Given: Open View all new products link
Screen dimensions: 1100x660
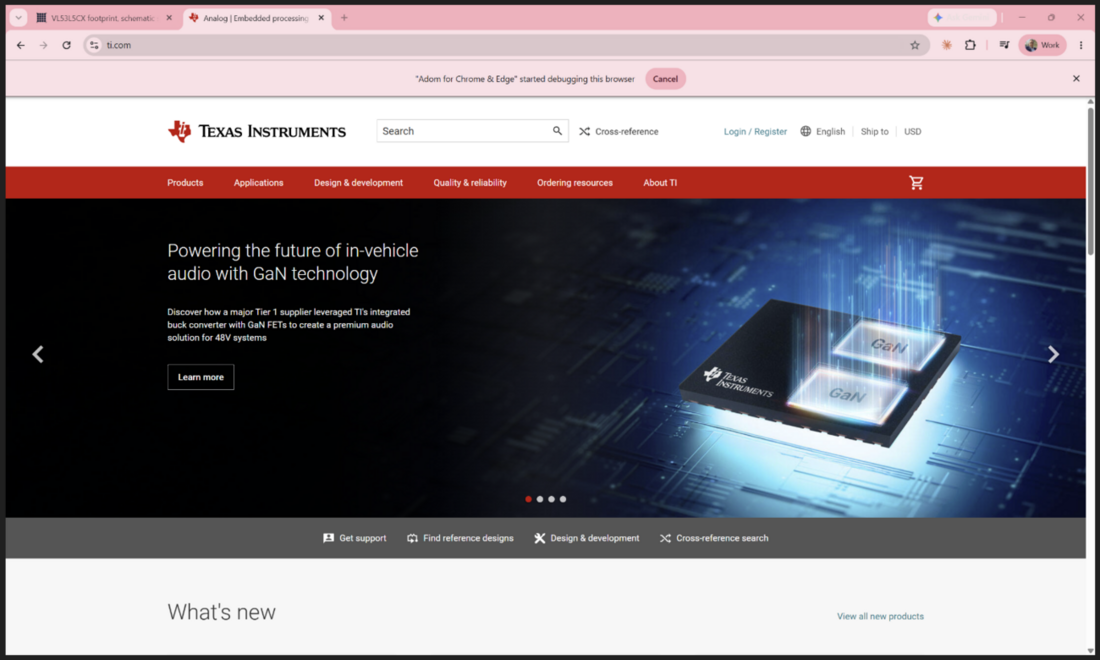Looking at the screenshot, I should pos(880,616).
